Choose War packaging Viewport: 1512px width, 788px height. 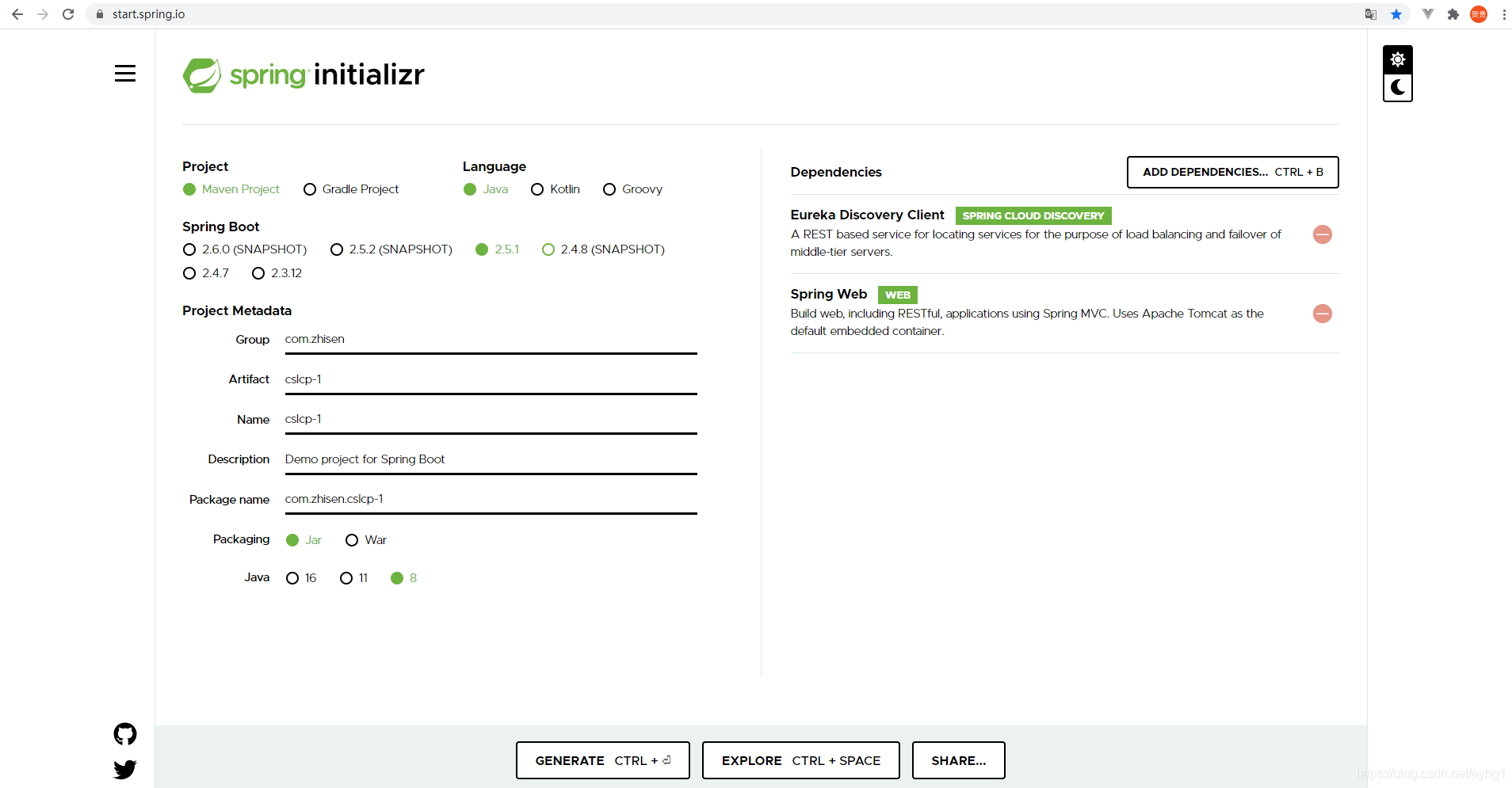(x=366, y=540)
